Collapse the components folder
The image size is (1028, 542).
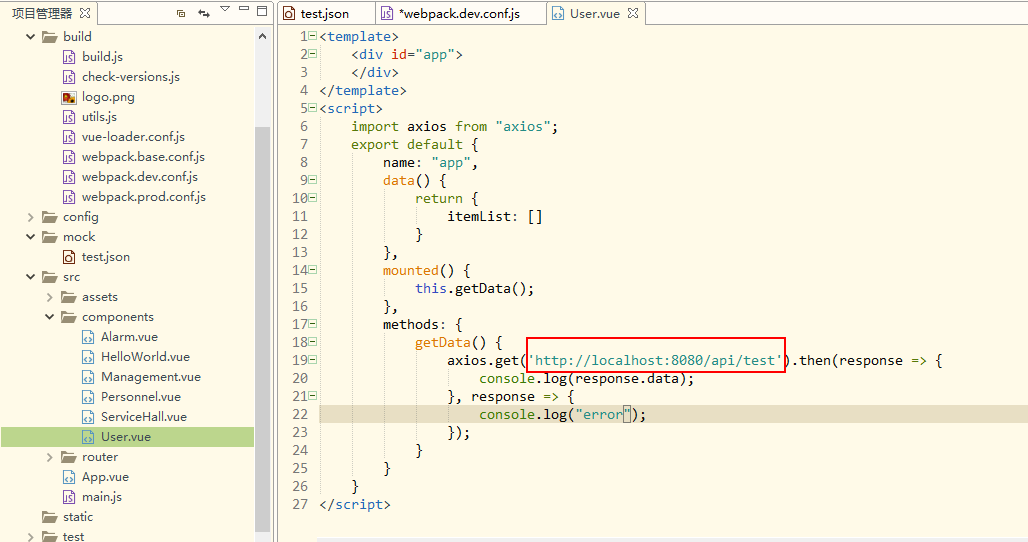tap(49, 317)
